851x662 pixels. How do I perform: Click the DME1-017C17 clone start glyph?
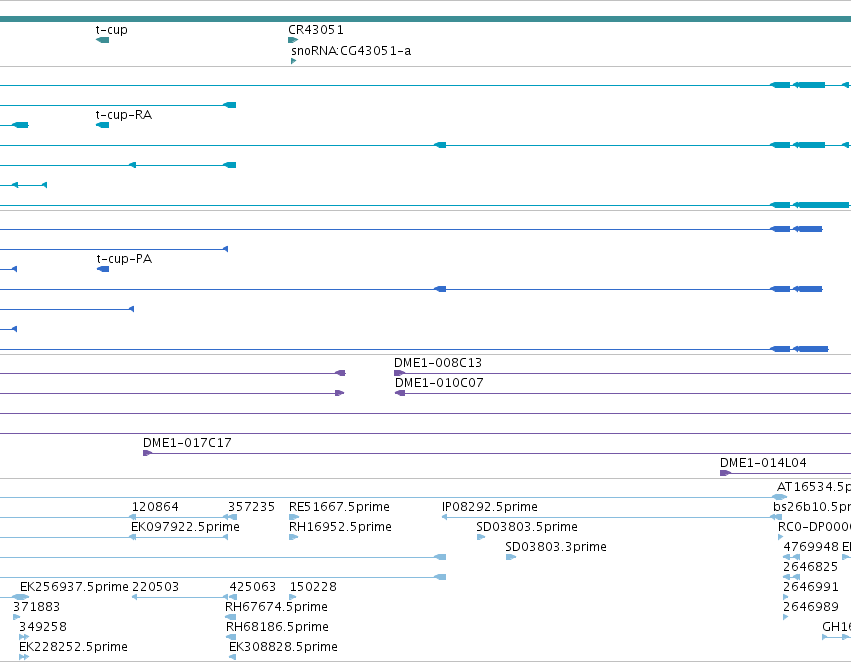click(x=147, y=453)
